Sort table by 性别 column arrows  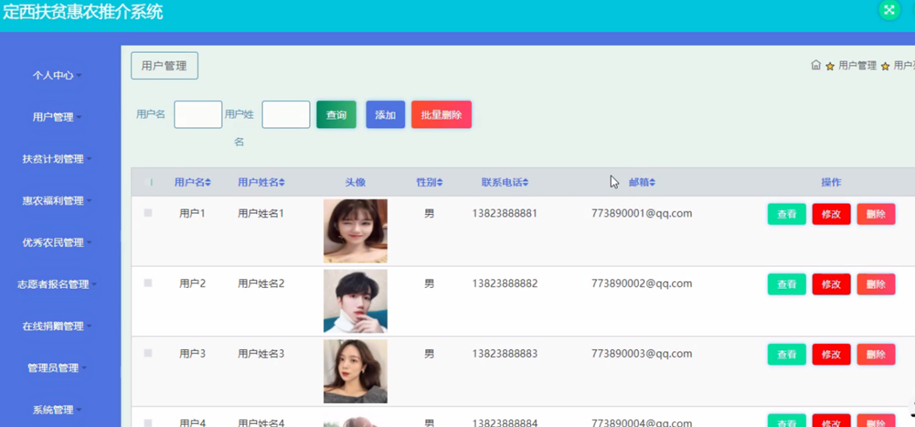pyautogui.click(x=439, y=183)
